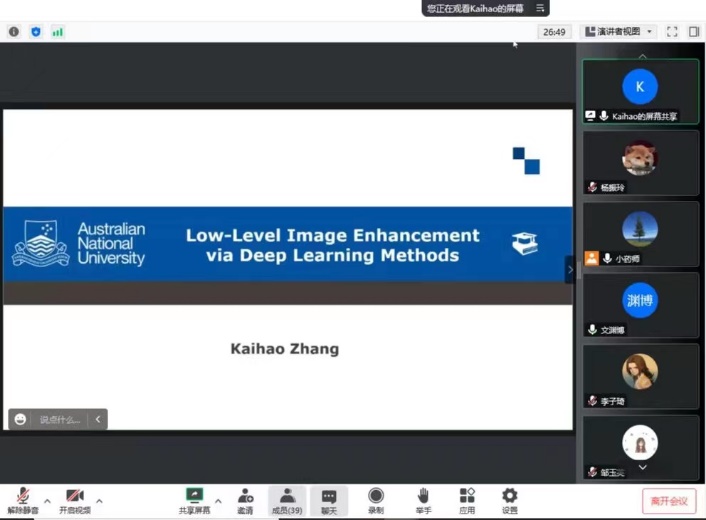Open the Invite (邀请) icon
This screenshot has height=520, width=706.
click(245, 498)
